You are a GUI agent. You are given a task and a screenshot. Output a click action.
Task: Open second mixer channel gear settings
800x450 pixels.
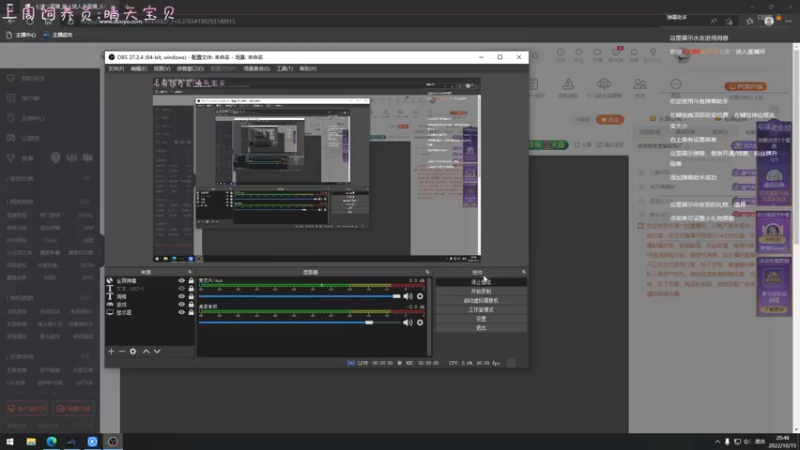pos(420,322)
